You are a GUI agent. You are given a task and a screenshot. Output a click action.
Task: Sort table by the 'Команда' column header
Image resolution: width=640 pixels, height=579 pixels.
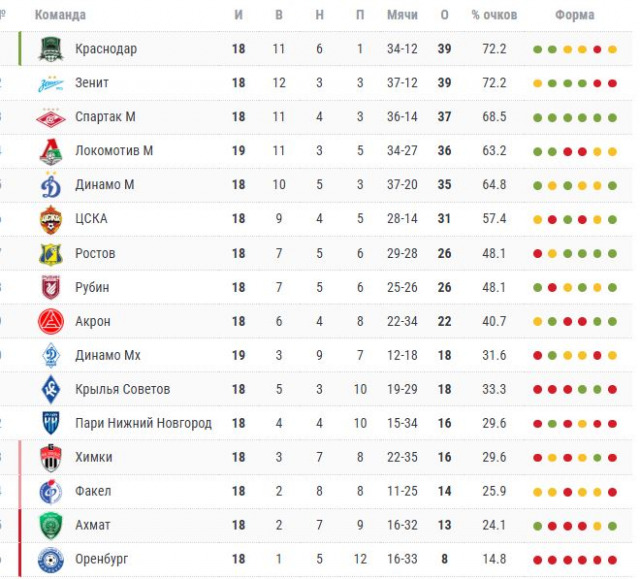pos(60,15)
